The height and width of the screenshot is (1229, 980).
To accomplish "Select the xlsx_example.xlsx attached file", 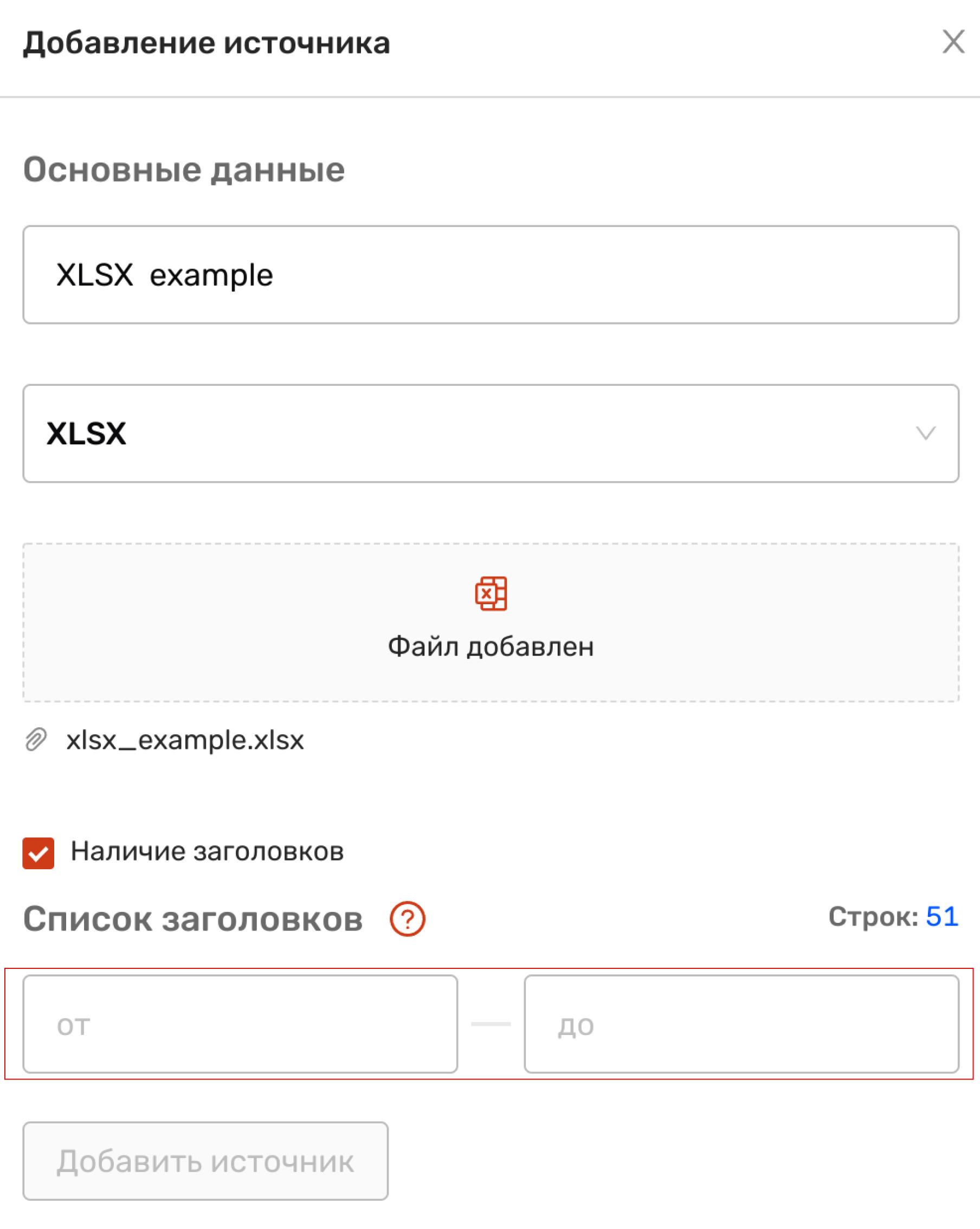I will tap(185, 740).
